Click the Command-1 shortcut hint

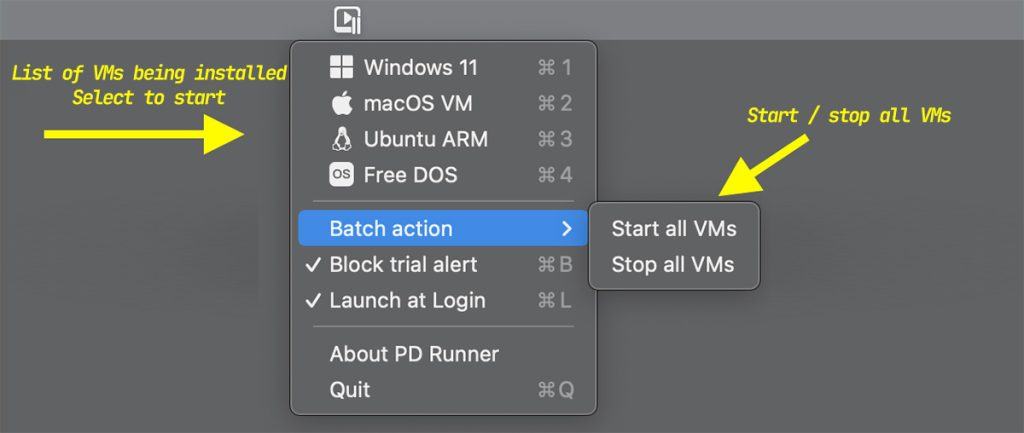point(554,67)
